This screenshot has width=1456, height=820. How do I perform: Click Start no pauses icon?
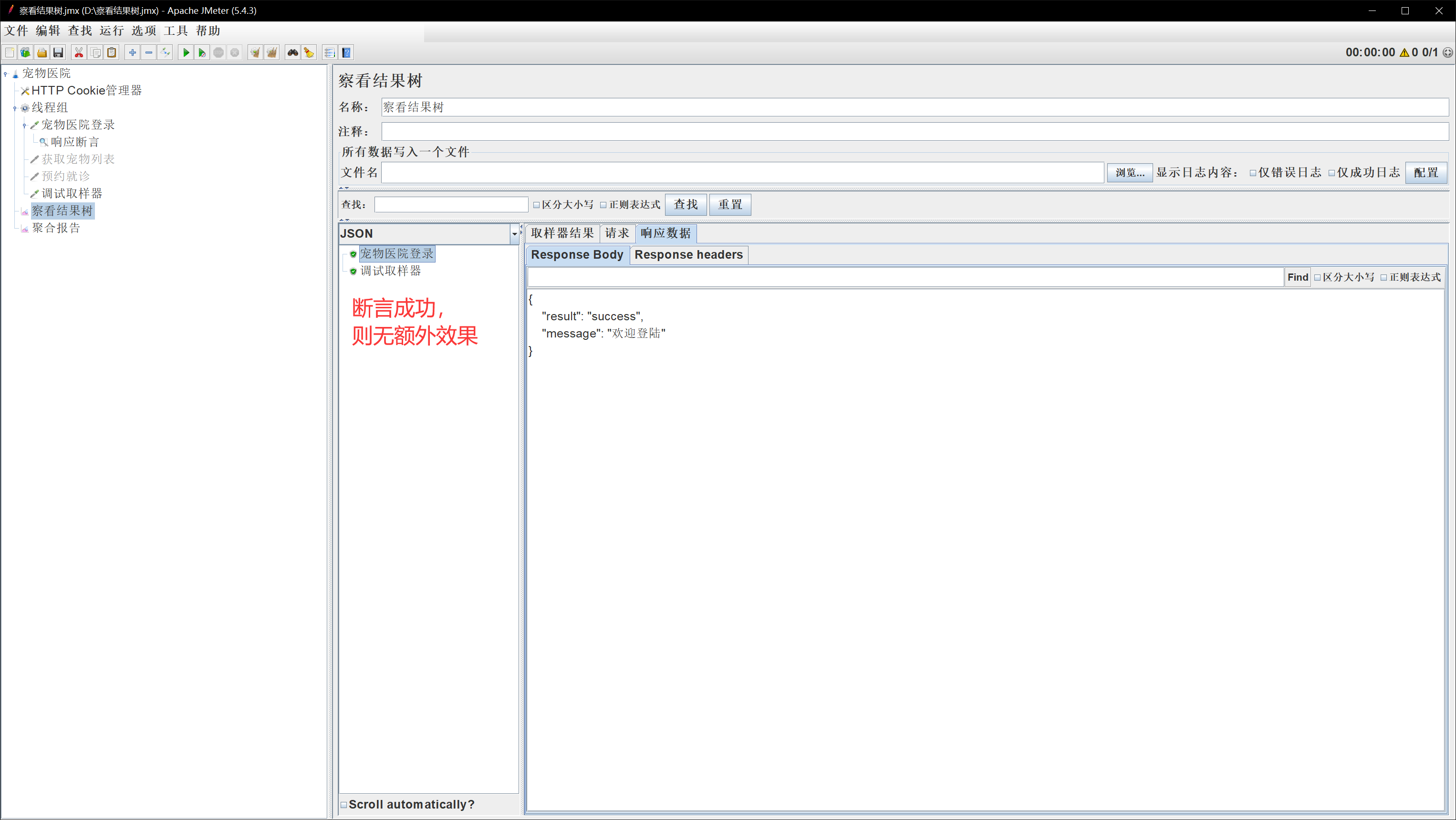(202, 53)
